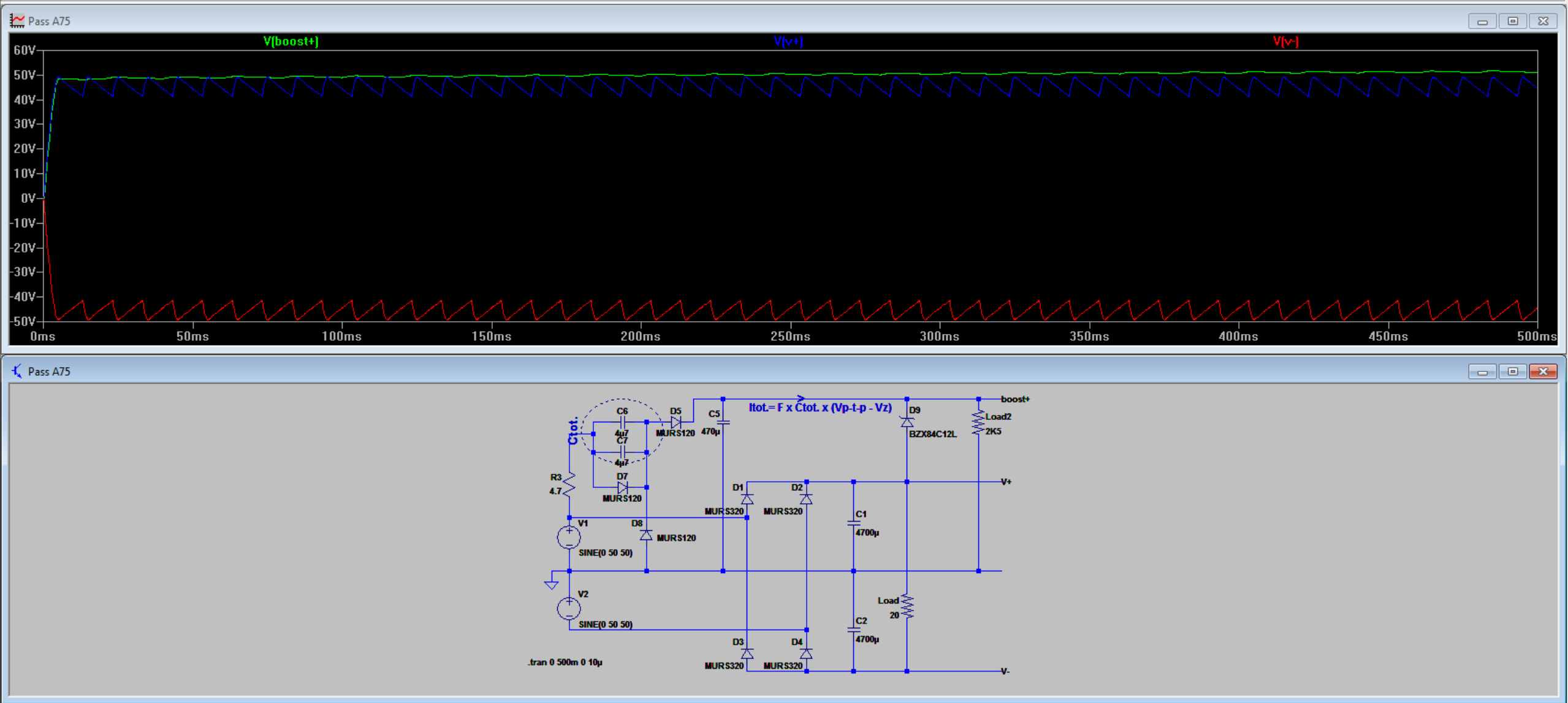
Task: Click the D3 rectifier diode symbol
Action: pyautogui.click(x=747, y=653)
